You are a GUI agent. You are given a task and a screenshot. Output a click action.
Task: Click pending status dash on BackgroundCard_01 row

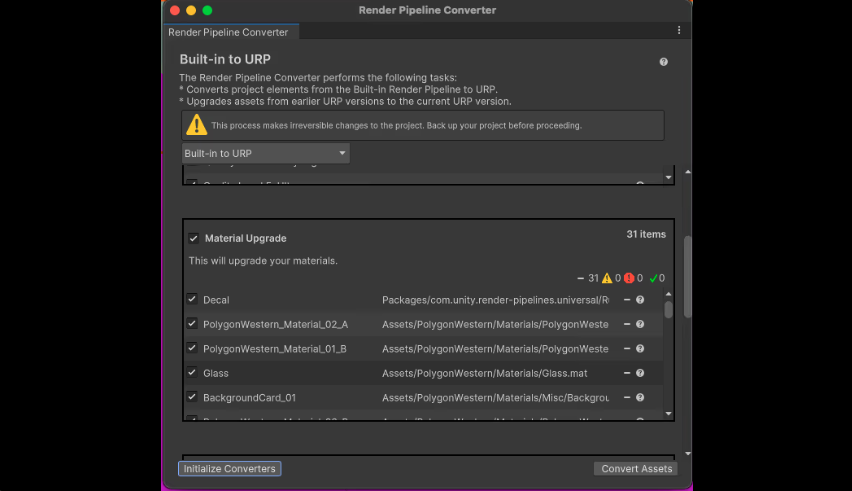(x=627, y=398)
